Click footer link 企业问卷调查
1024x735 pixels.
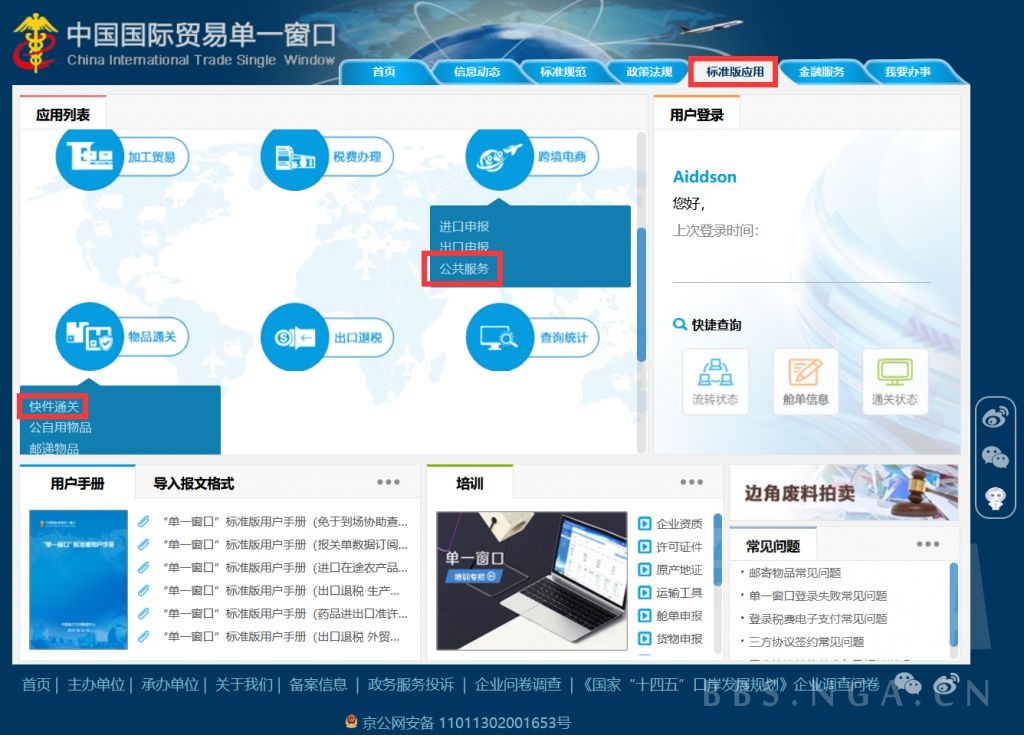[x=518, y=684]
